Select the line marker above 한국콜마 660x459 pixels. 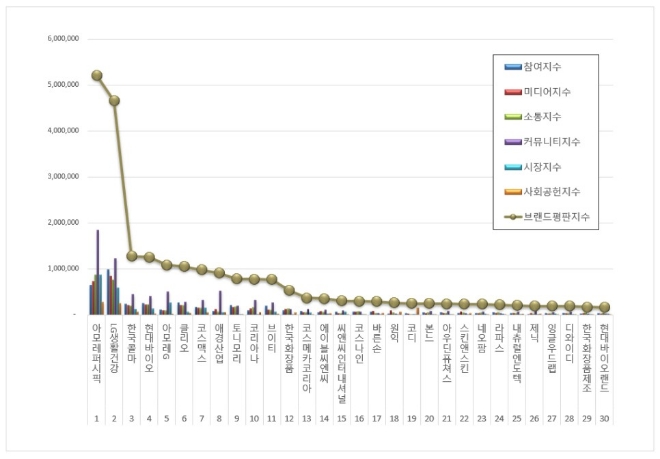132,256
